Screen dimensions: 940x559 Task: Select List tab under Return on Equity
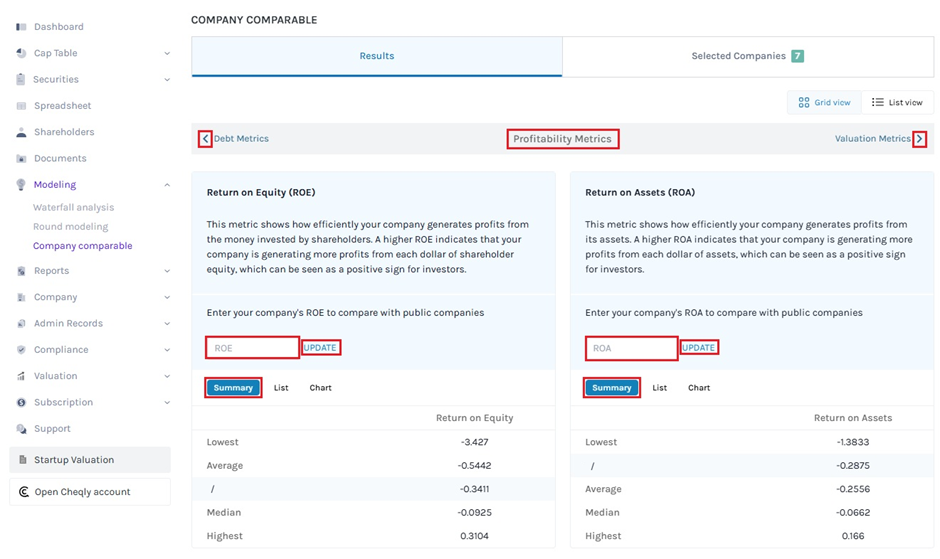click(x=281, y=387)
